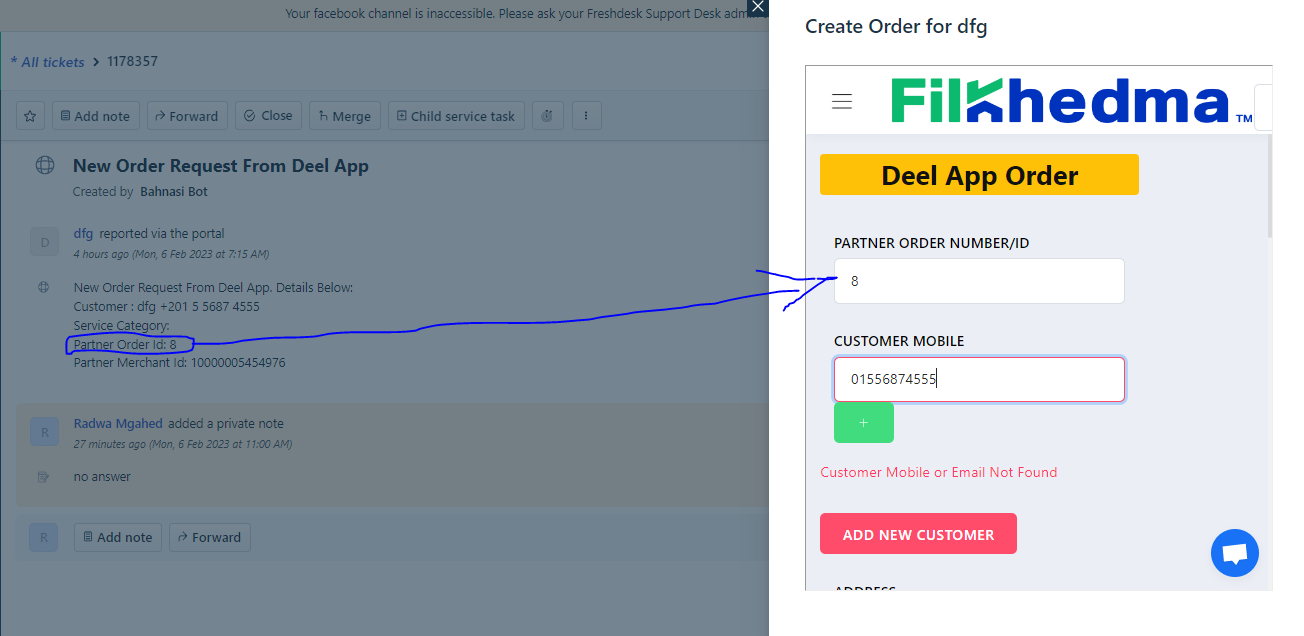Image resolution: width=1304 pixels, height=636 pixels.
Task: Click the D avatar of dfg
Action: point(44,242)
